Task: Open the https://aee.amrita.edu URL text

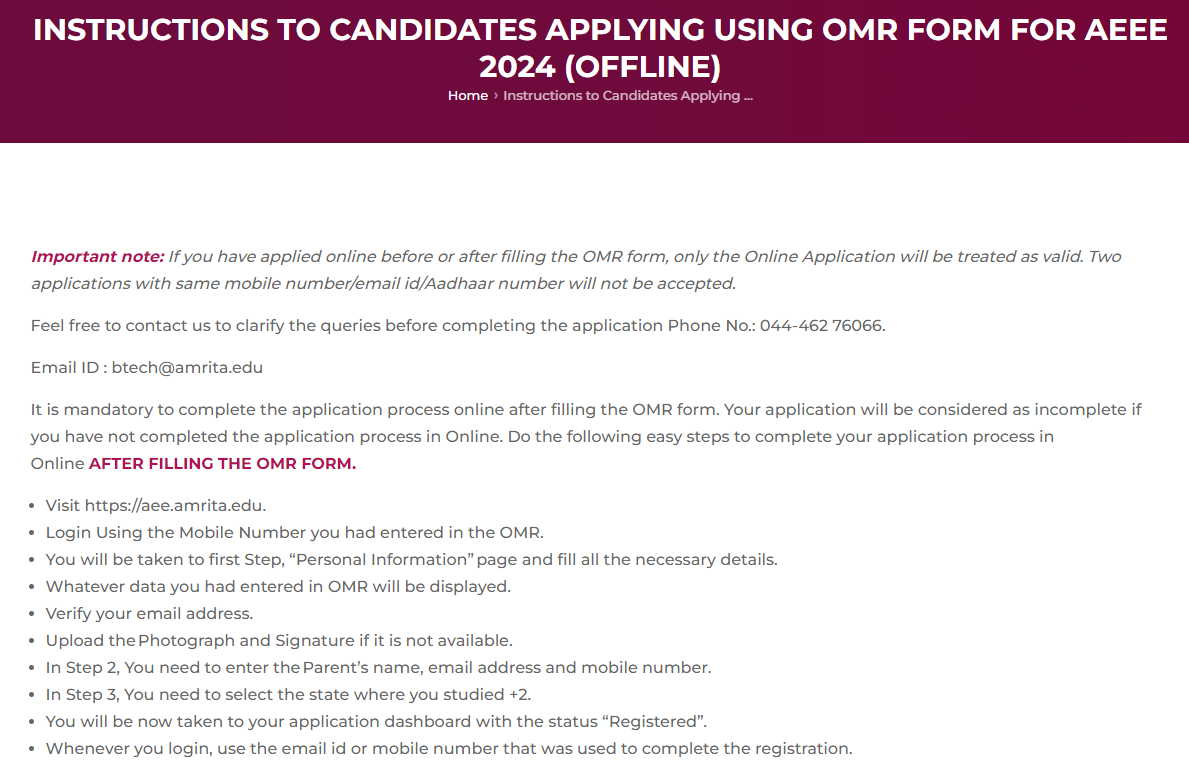Action: (x=175, y=505)
